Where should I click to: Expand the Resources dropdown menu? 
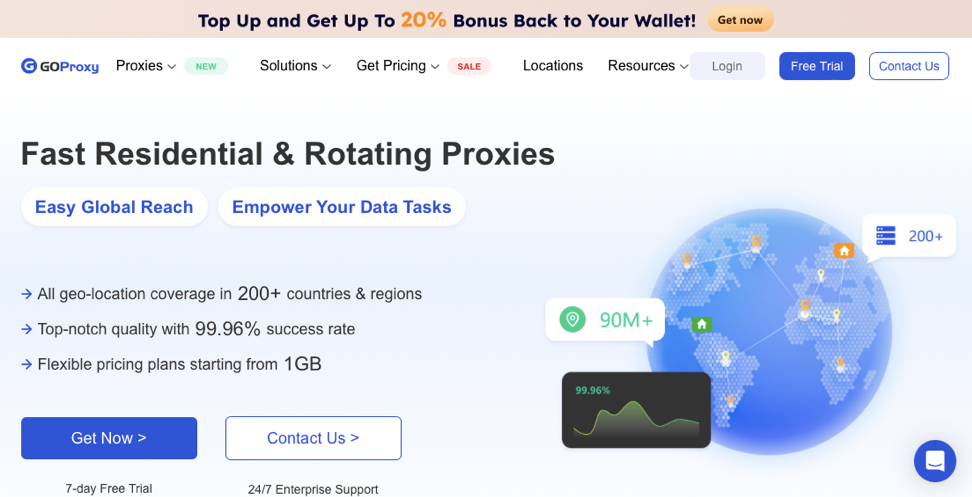648,66
